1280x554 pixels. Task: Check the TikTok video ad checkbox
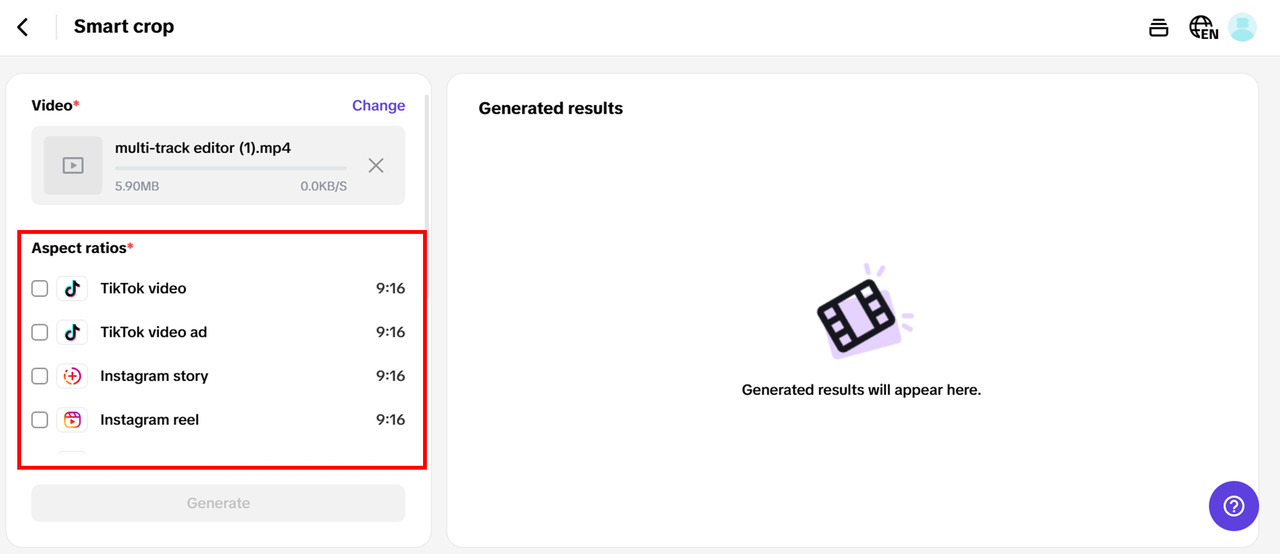[x=40, y=332]
